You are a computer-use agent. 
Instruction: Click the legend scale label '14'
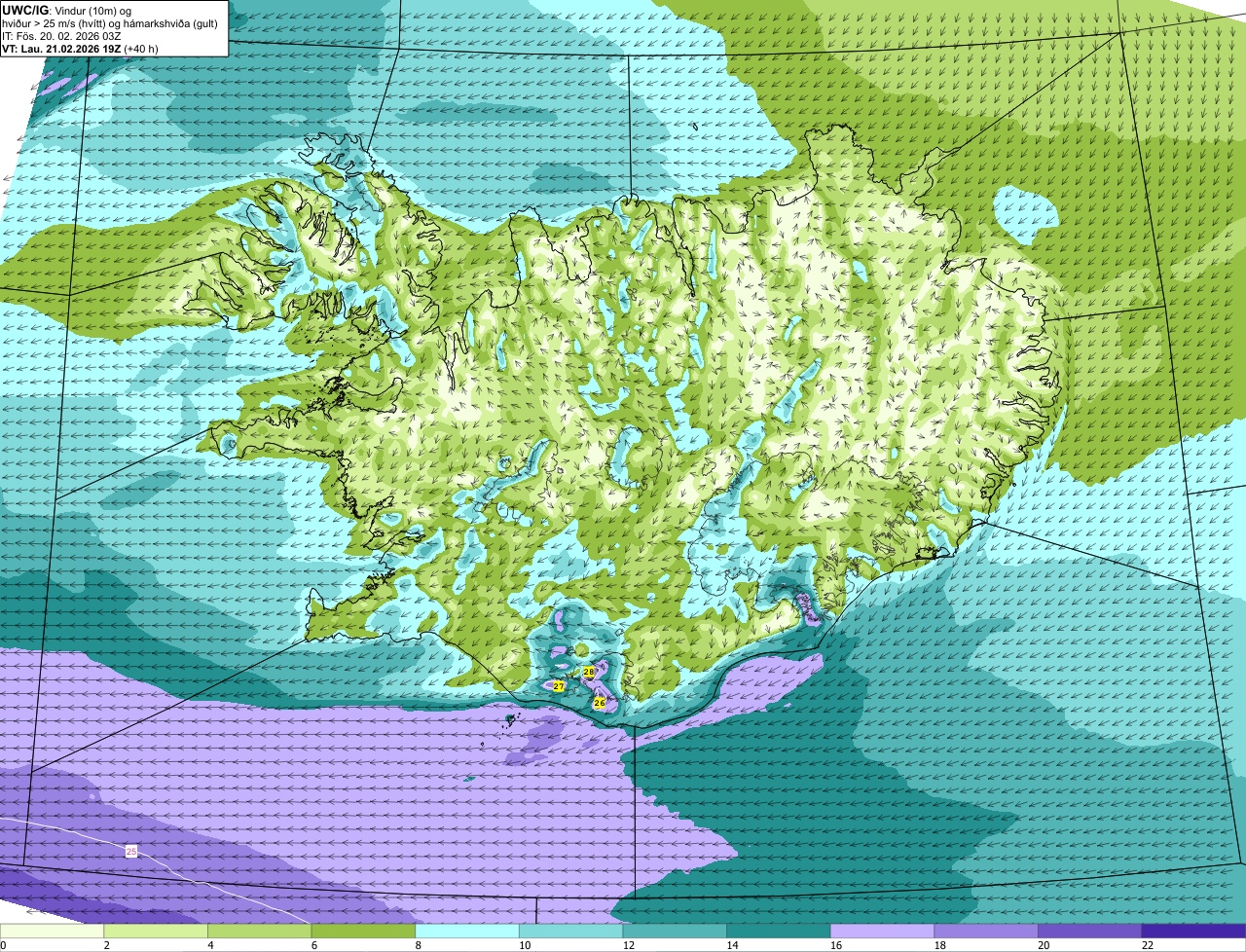point(732,945)
